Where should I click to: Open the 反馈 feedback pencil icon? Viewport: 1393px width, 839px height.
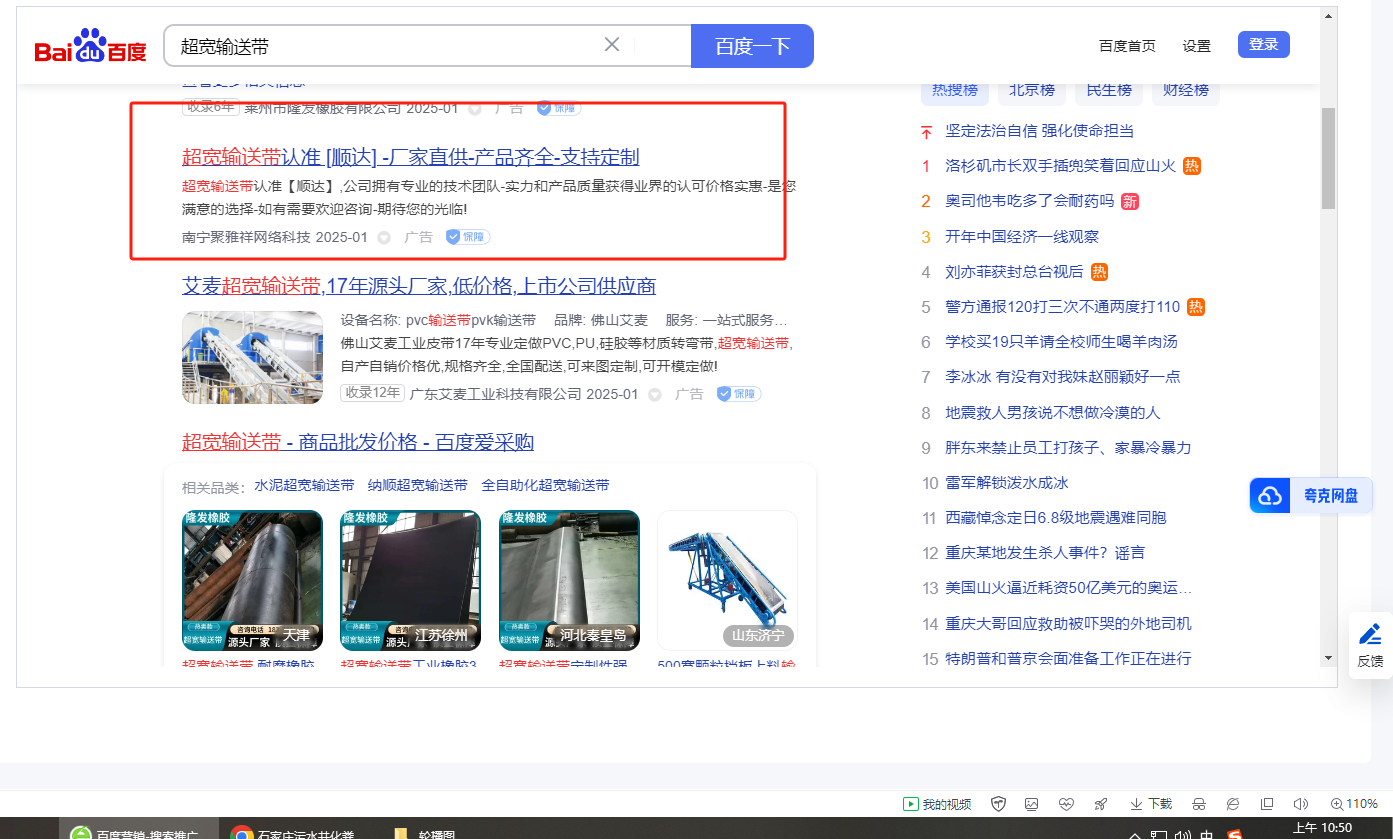[x=1370, y=644]
